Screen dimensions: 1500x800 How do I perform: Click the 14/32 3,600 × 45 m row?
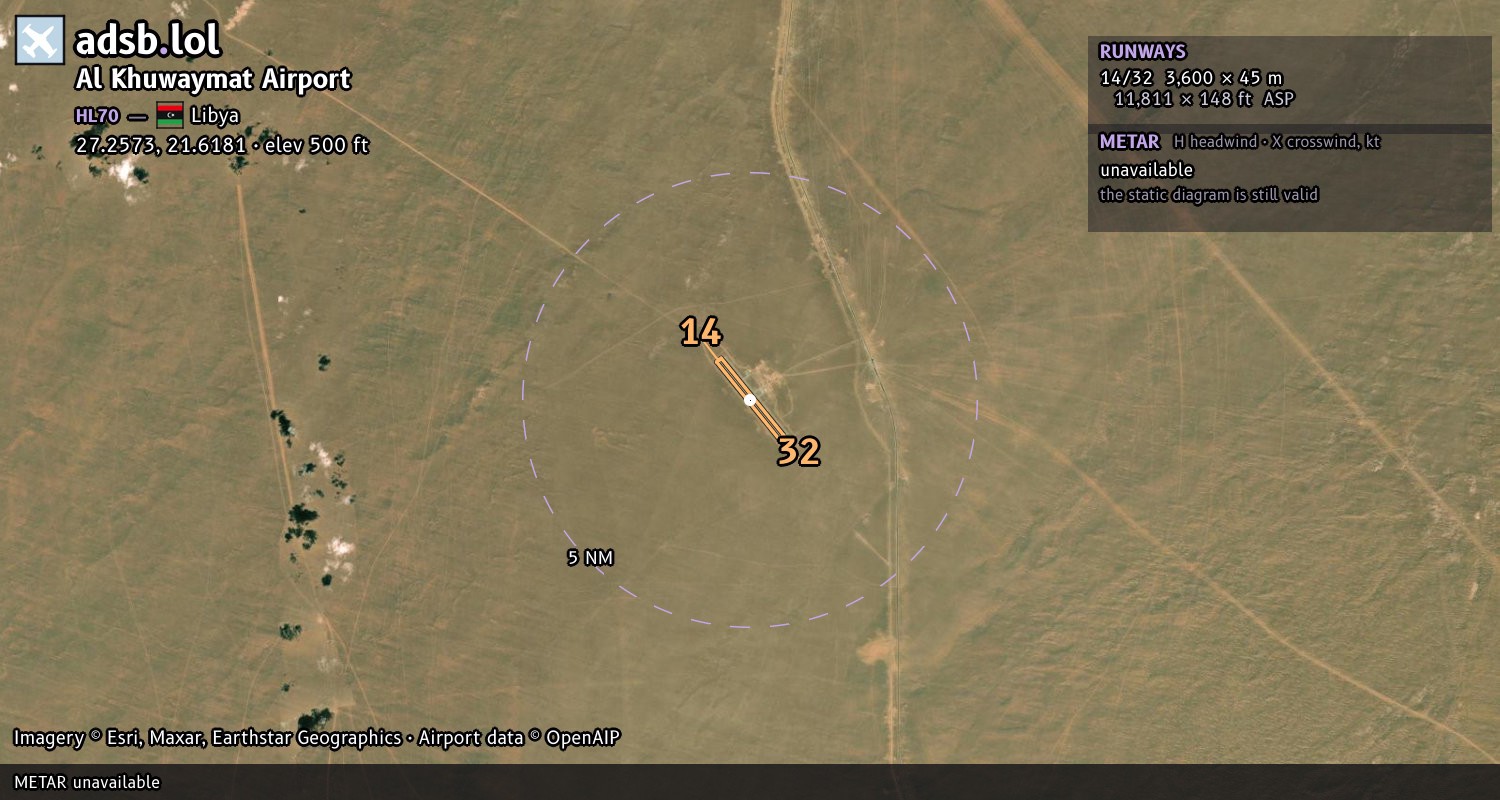(1191, 78)
